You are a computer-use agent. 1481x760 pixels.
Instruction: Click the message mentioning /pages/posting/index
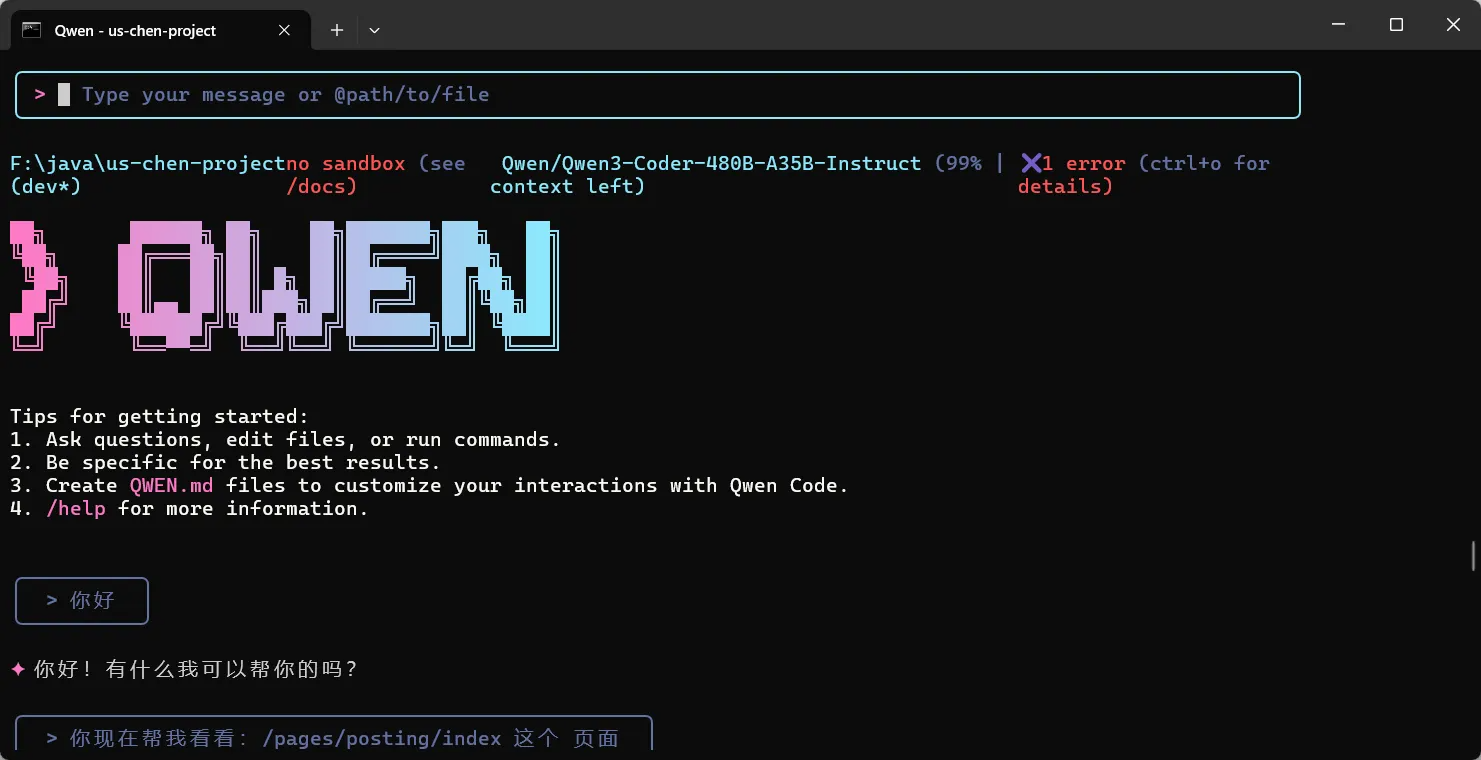(x=334, y=733)
